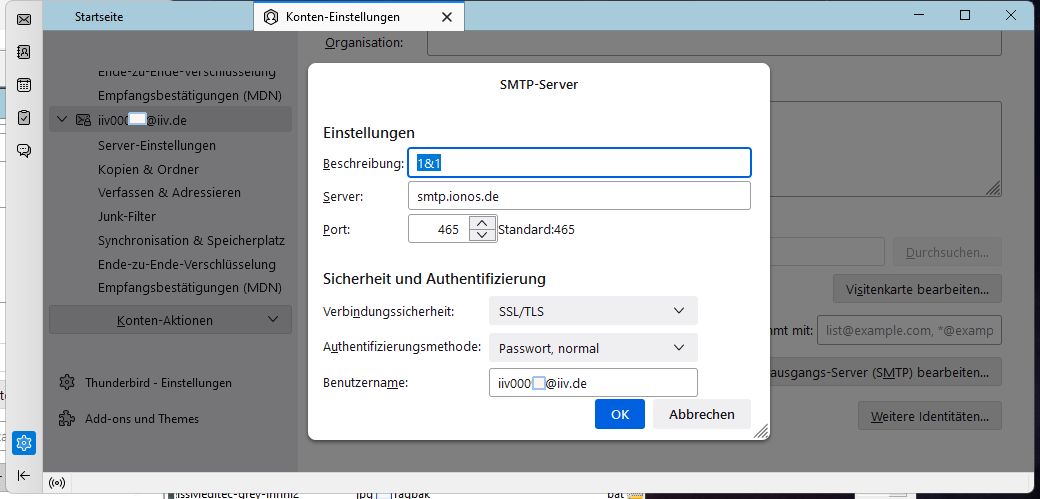Screen dimensions: 1040x499
Task: Open the Verbindungssicherheit SSL/TLS dropdown
Action: (x=592, y=311)
